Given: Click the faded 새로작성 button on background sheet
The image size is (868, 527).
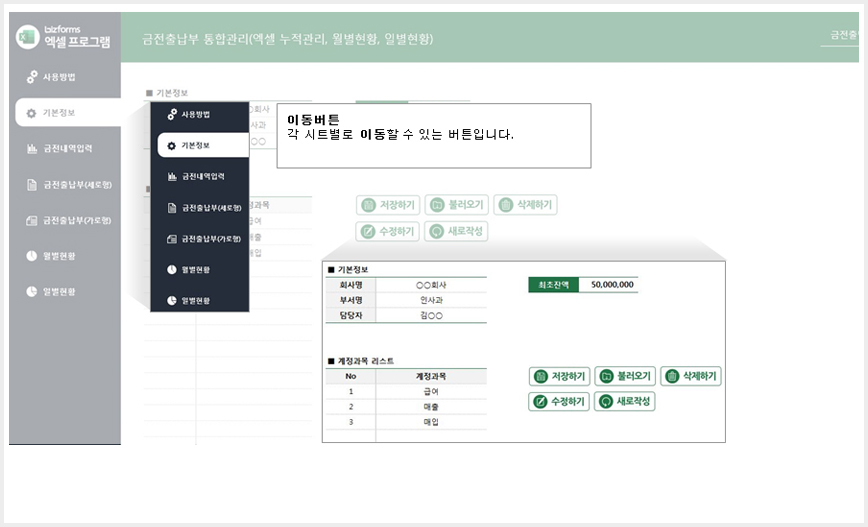Looking at the screenshot, I should point(456,231).
